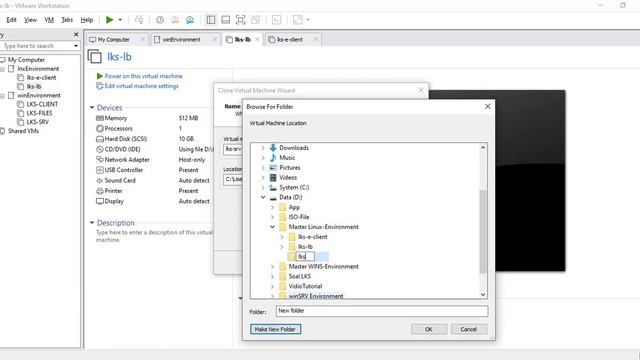
Task: Select LKS-FILES VM in library
Action: pyautogui.click(x=39, y=113)
